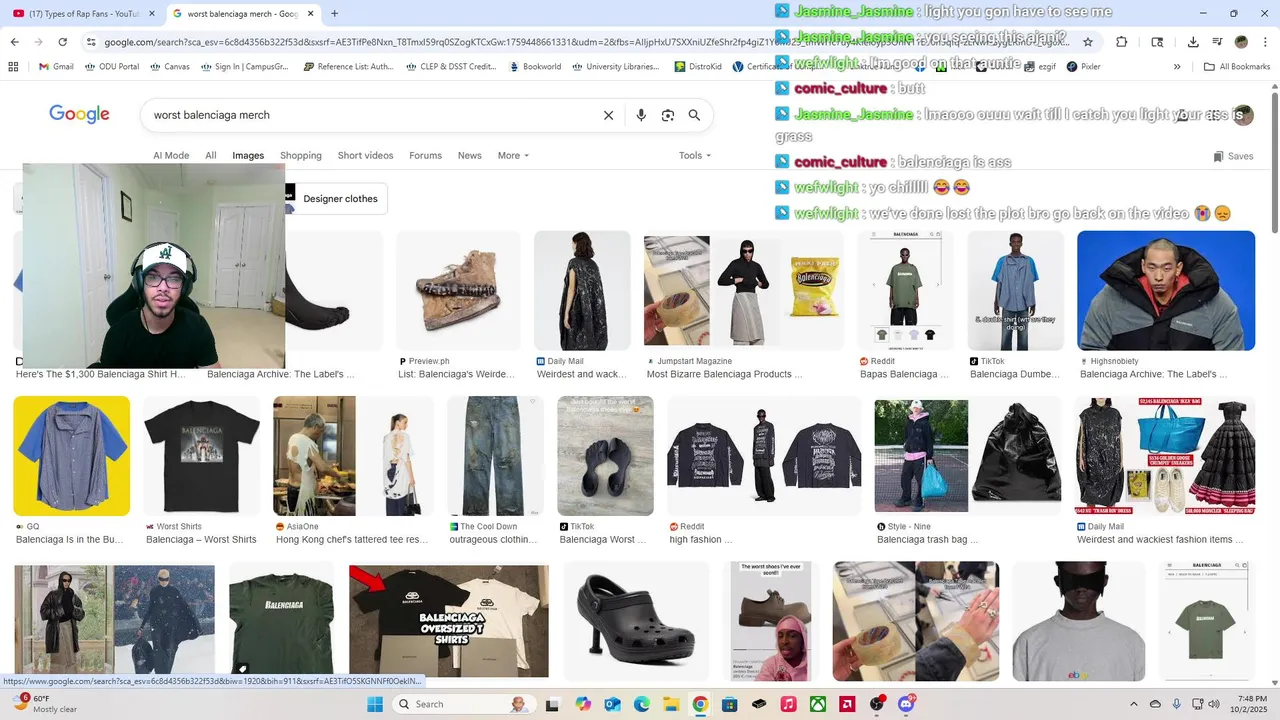
Task: Open Outlook from the taskbar
Action: click(612, 704)
